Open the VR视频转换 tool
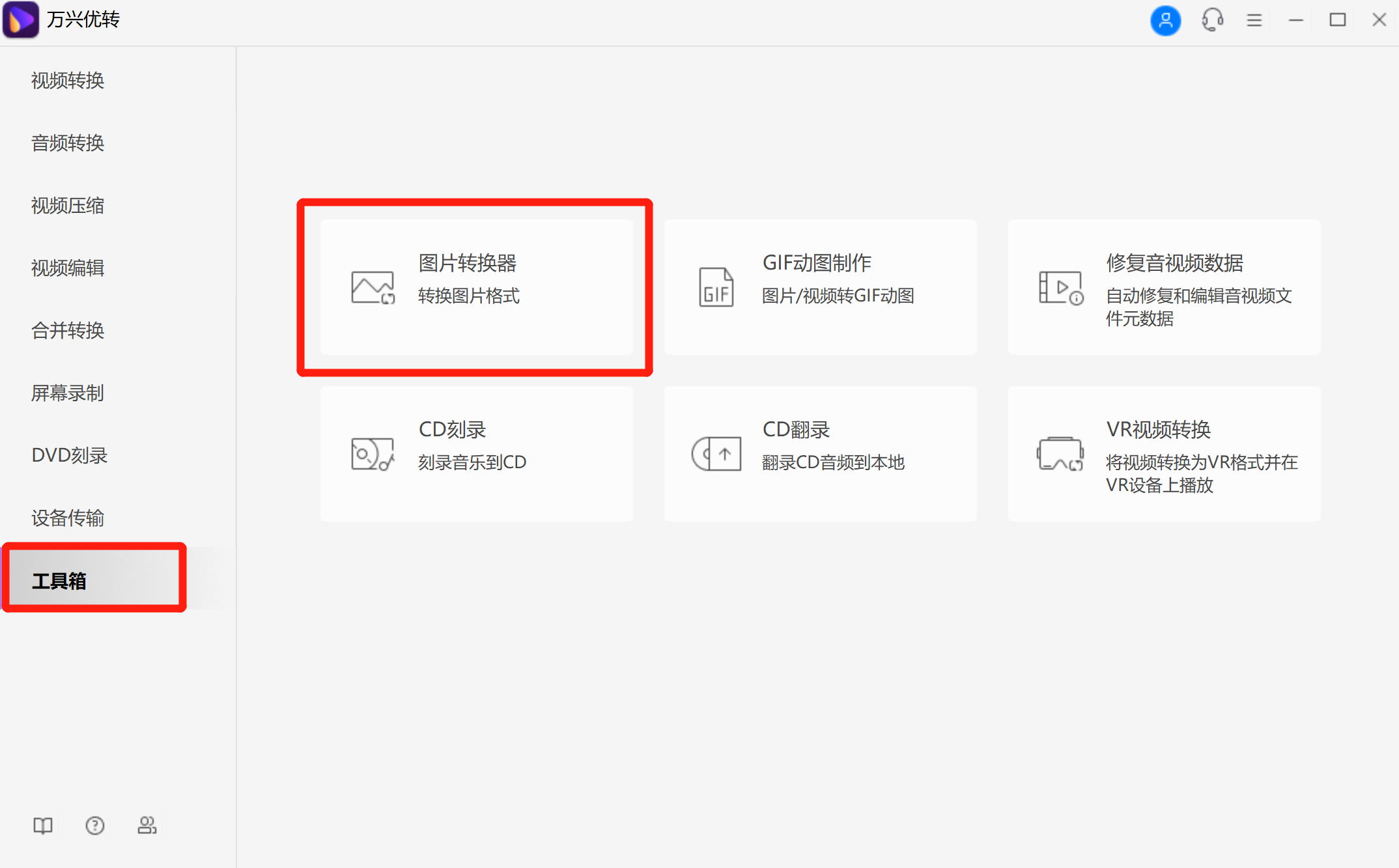The width and height of the screenshot is (1399, 868). click(1164, 454)
